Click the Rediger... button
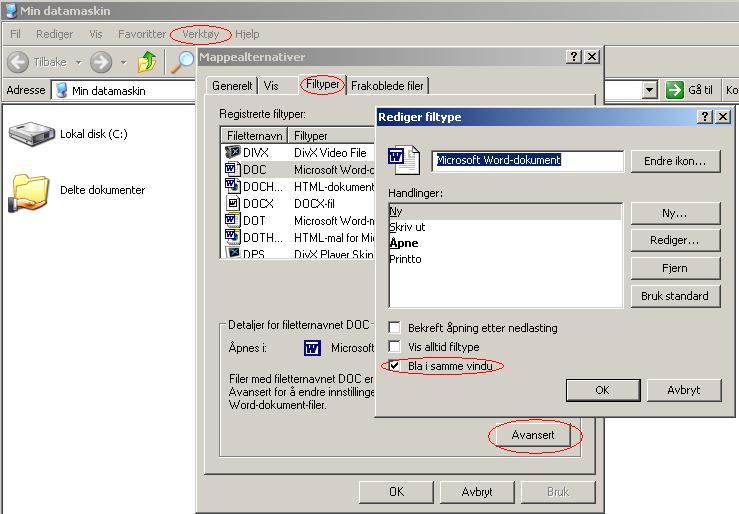 point(675,240)
